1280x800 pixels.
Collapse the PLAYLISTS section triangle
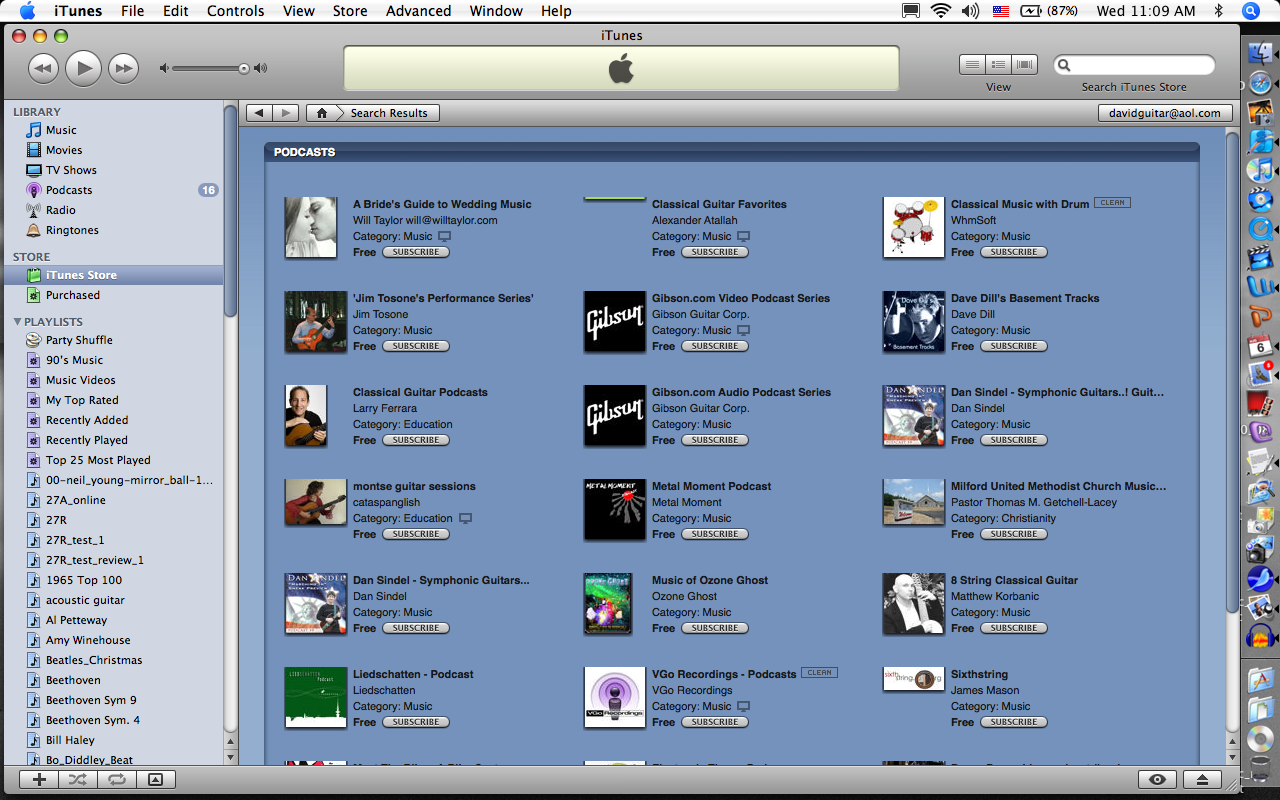(17, 322)
